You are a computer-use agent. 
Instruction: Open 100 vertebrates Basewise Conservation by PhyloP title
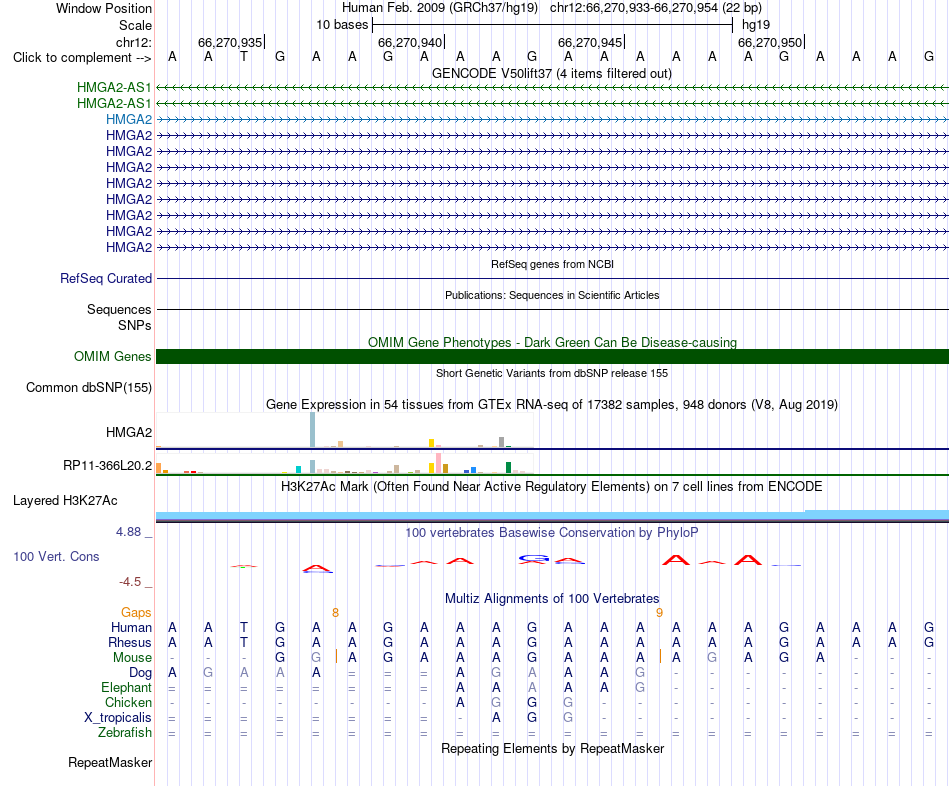click(551, 533)
